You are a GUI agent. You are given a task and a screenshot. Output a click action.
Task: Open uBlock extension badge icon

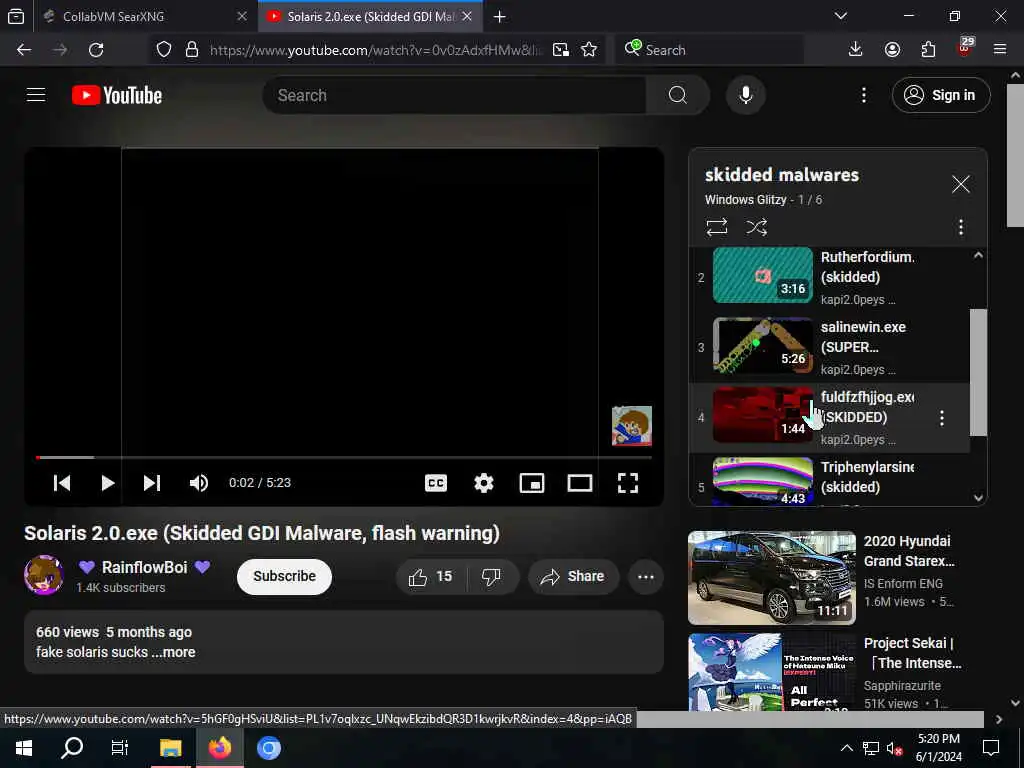pyautogui.click(x=965, y=48)
